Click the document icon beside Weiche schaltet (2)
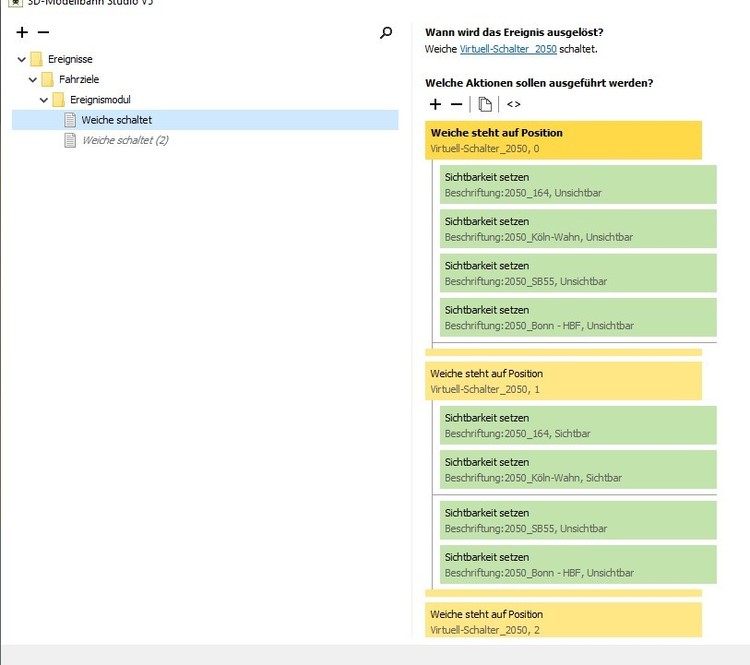The height and width of the screenshot is (665, 750). pos(70,141)
